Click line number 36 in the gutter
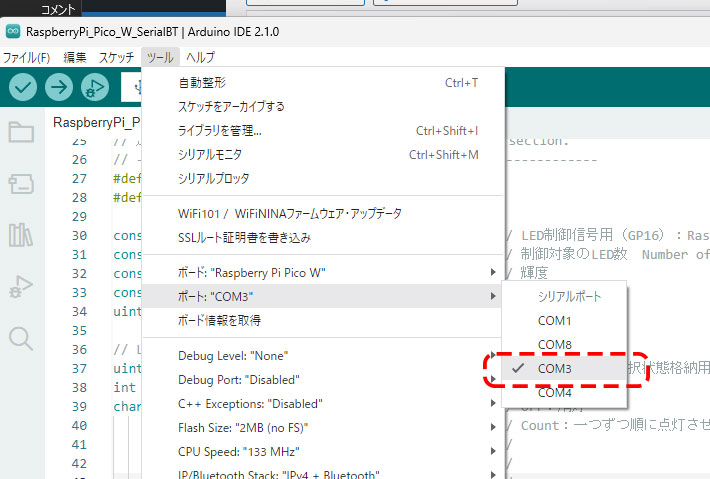This screenshot has width=710, height=479. [79, 350]
